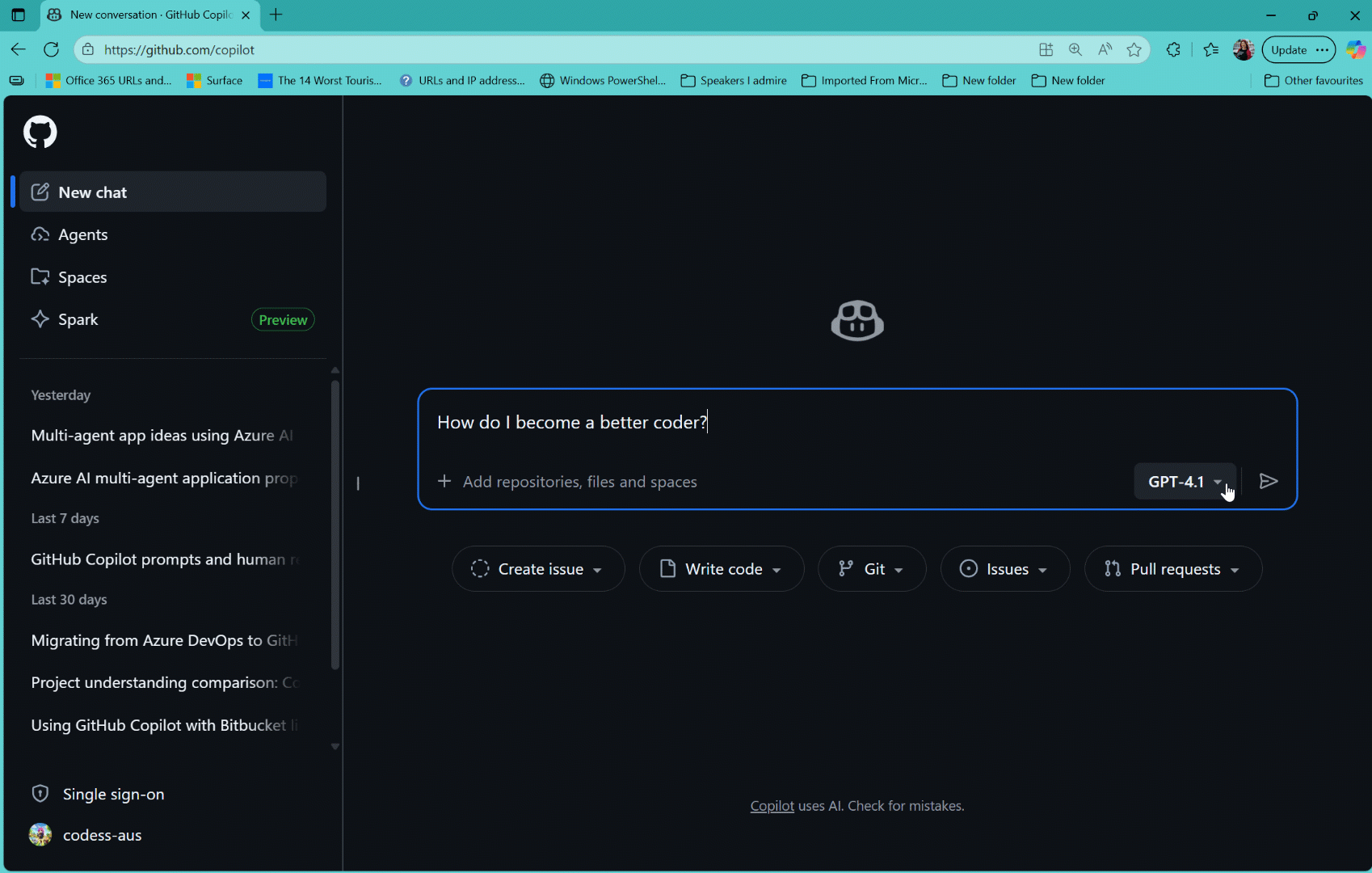1372x873 pixels.
Task: Open the Agents section
Action: click(82, 234)
